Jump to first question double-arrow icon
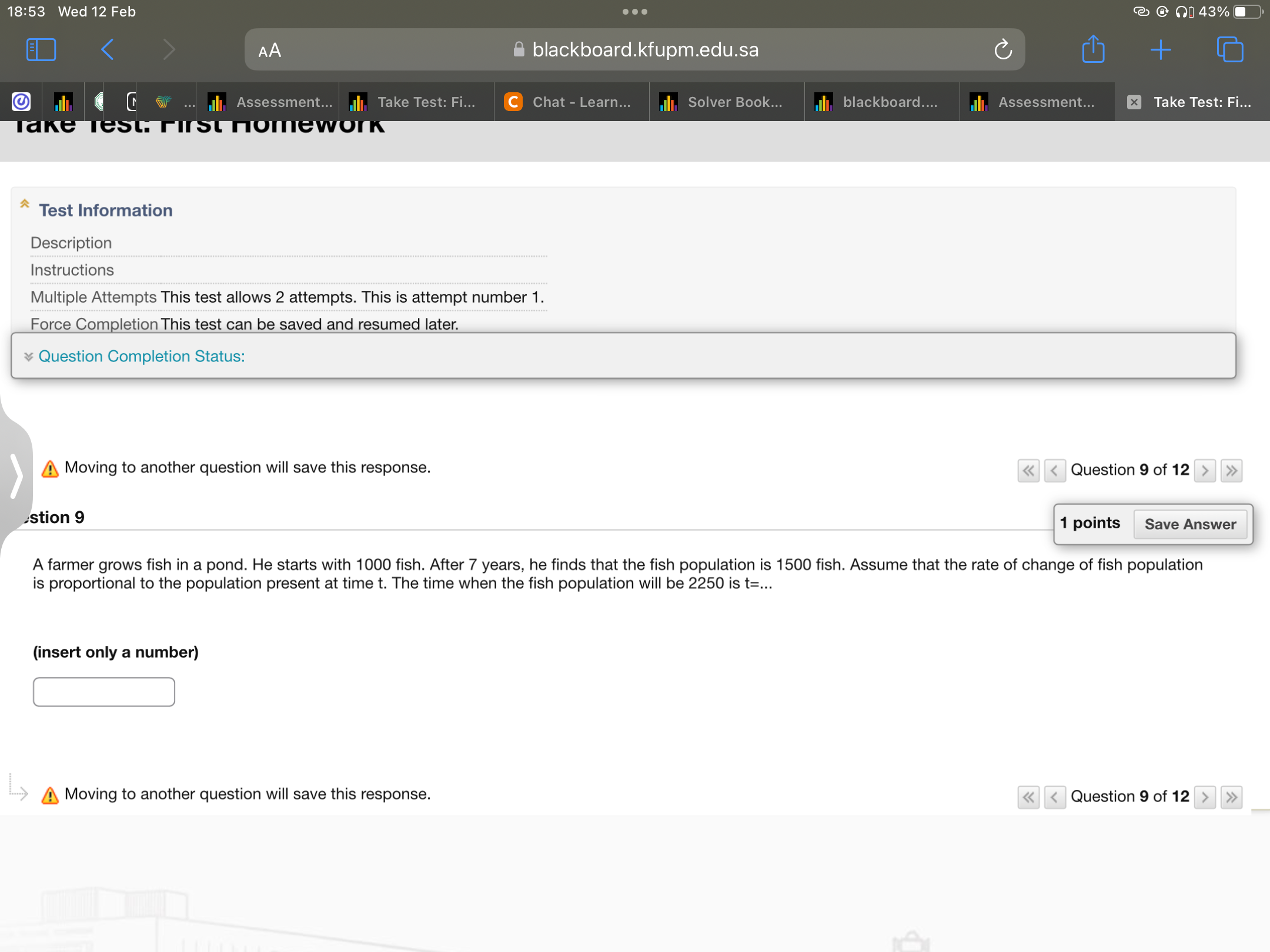The image size is (1270, 952). coord(1028,471)
